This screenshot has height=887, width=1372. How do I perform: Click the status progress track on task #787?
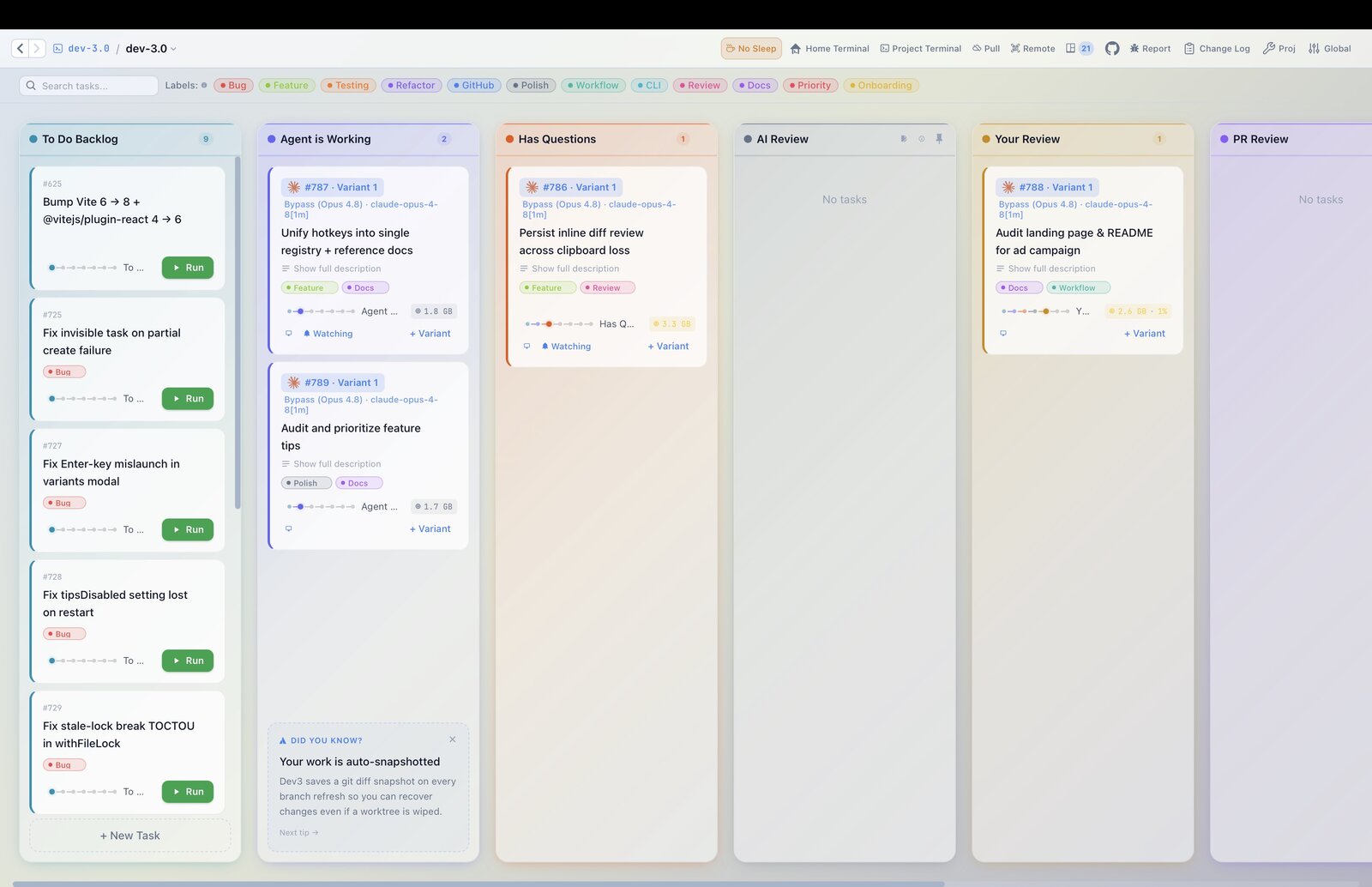[x=321, y=311]
